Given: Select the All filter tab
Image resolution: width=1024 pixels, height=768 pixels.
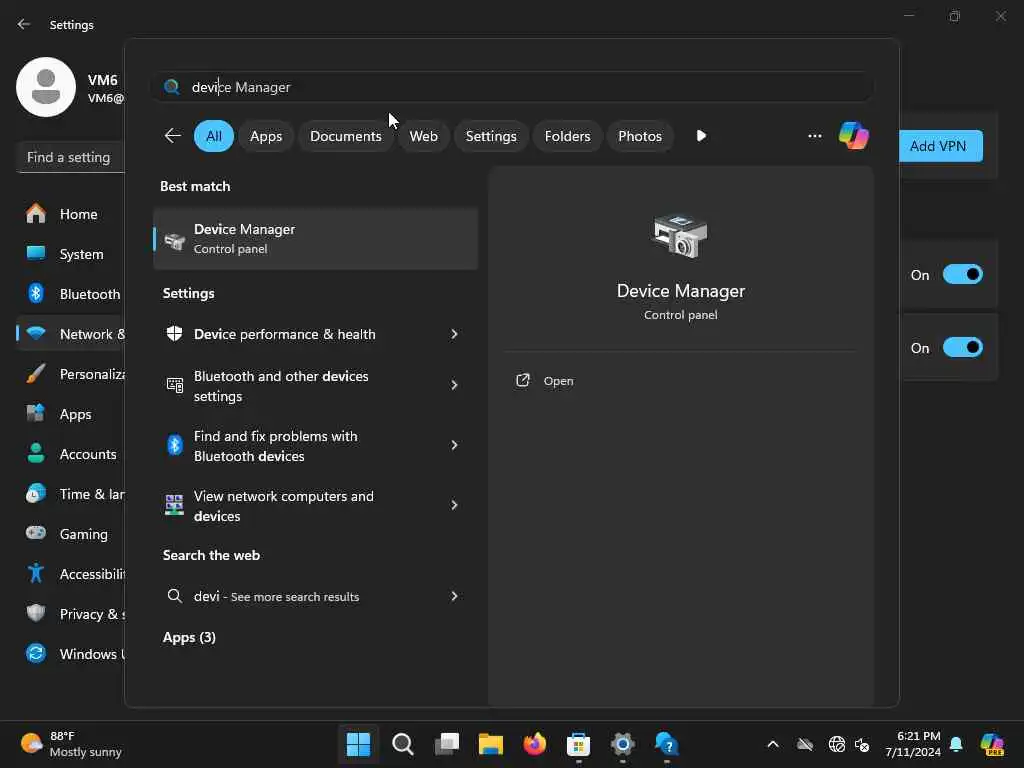Looking at the screenshot, I should tap(214, 136).
